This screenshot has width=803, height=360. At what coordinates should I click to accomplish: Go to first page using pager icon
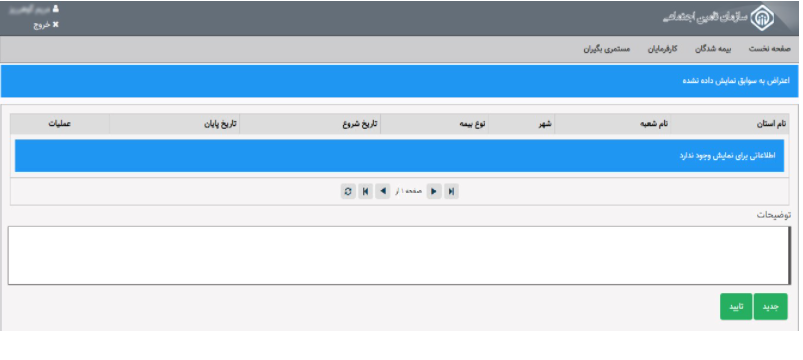point(451,191)
